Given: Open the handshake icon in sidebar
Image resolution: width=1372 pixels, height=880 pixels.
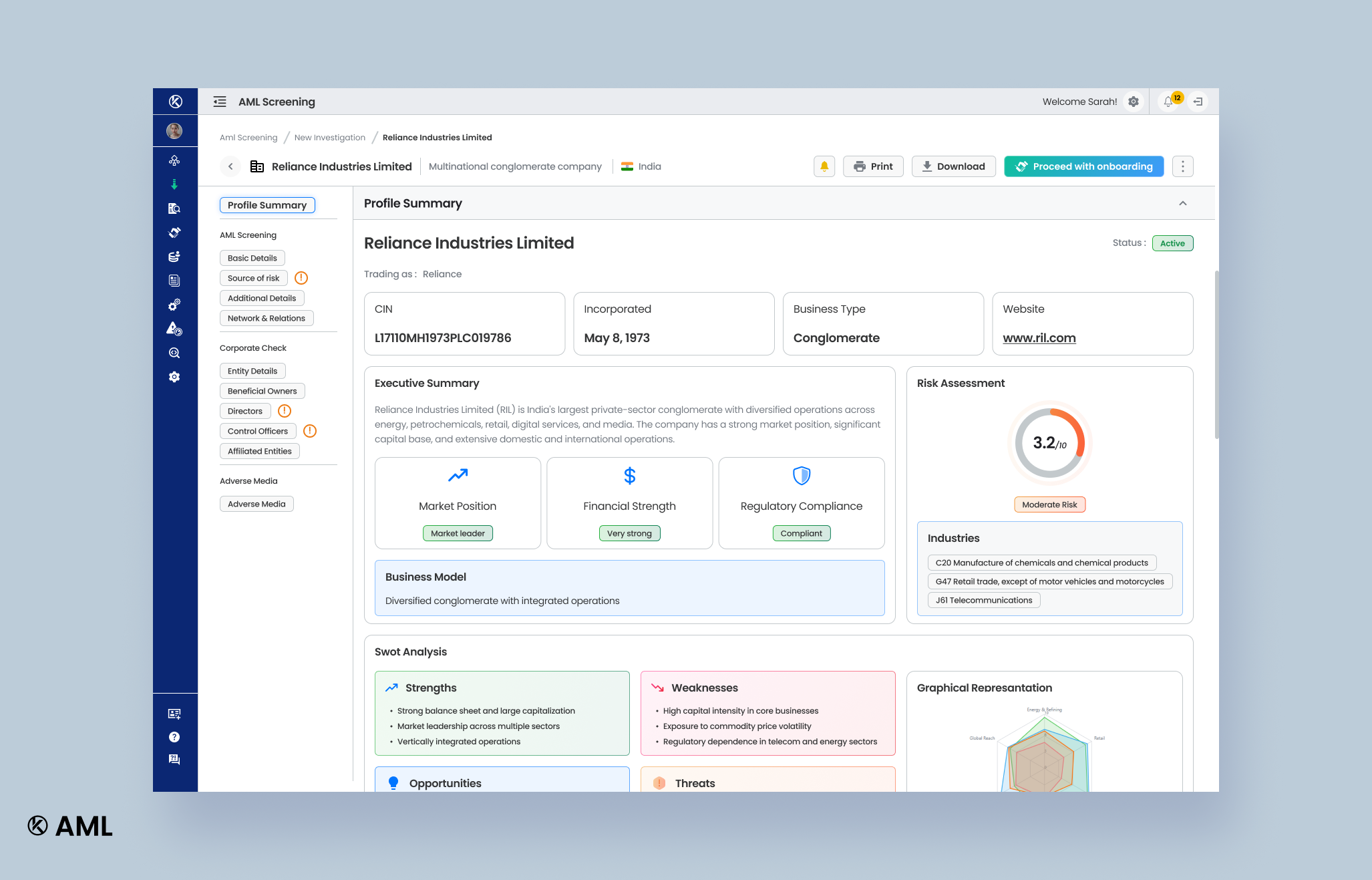Looking at the screenshot, I should [174, 233].
